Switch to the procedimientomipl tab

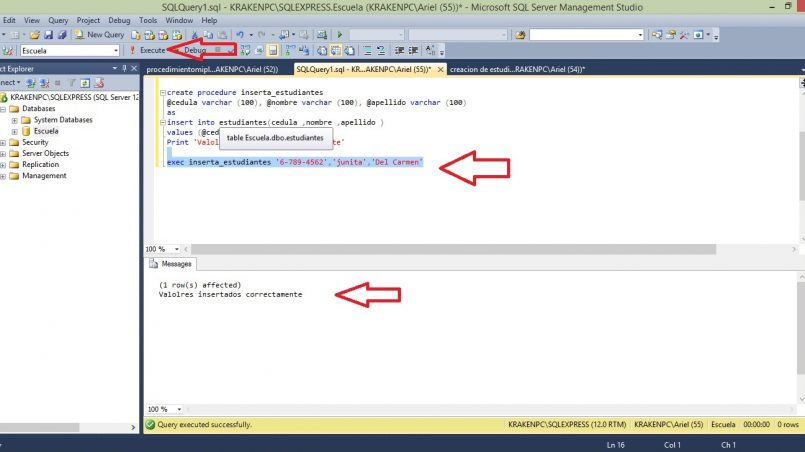(213, 69)
